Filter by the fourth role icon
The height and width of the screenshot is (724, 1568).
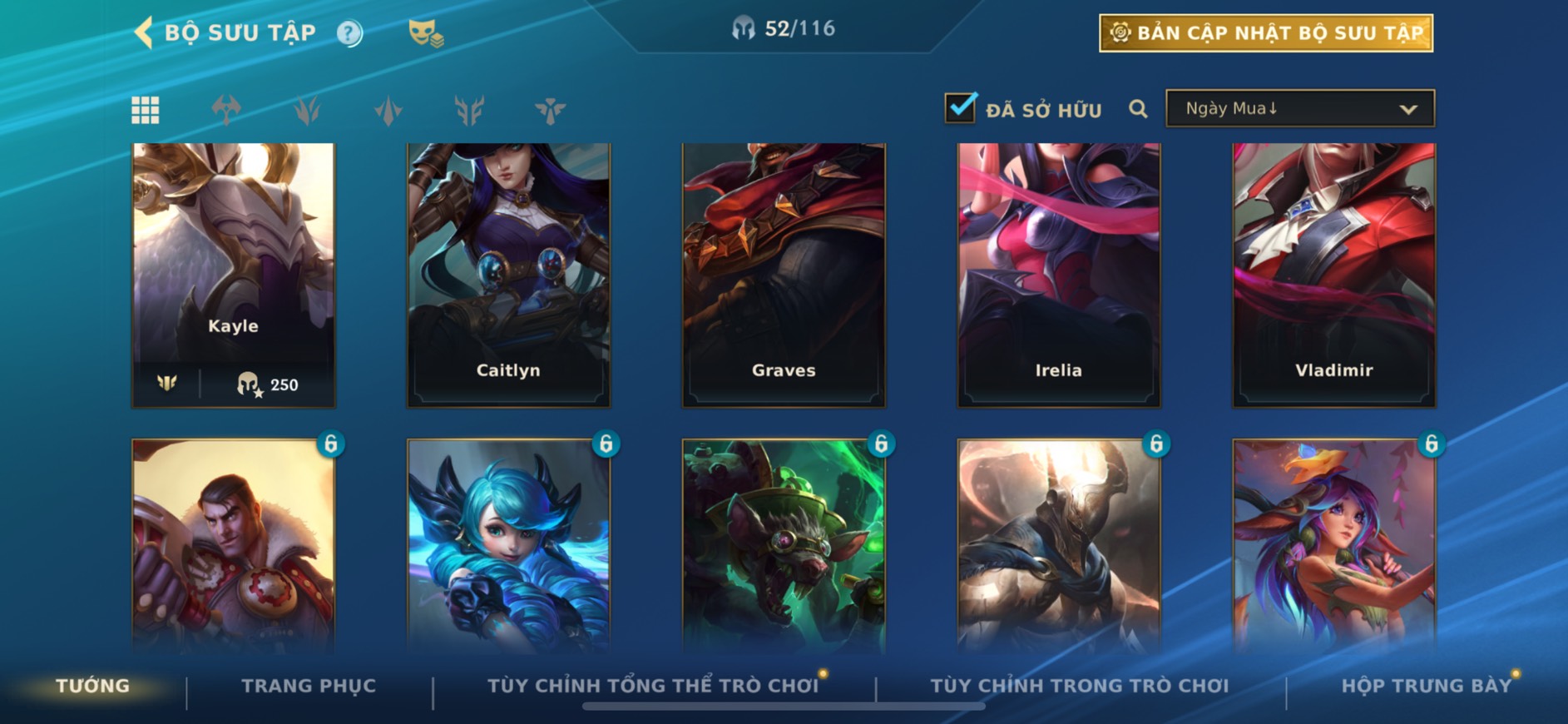click(469, 110)
